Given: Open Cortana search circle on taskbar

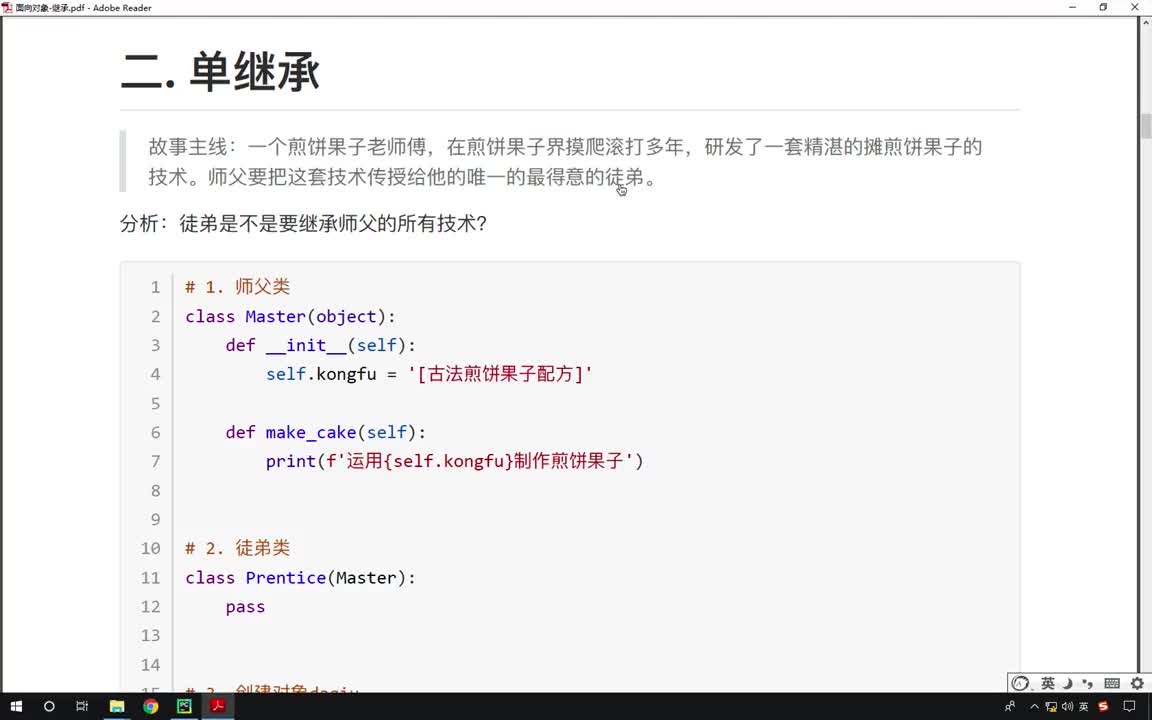Looking at the screenshot, I should click(x=49, y=706).
